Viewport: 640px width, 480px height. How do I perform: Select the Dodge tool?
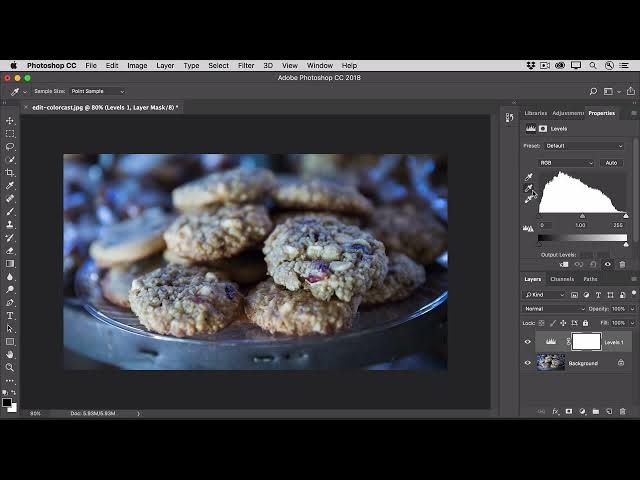click(10, 290)
